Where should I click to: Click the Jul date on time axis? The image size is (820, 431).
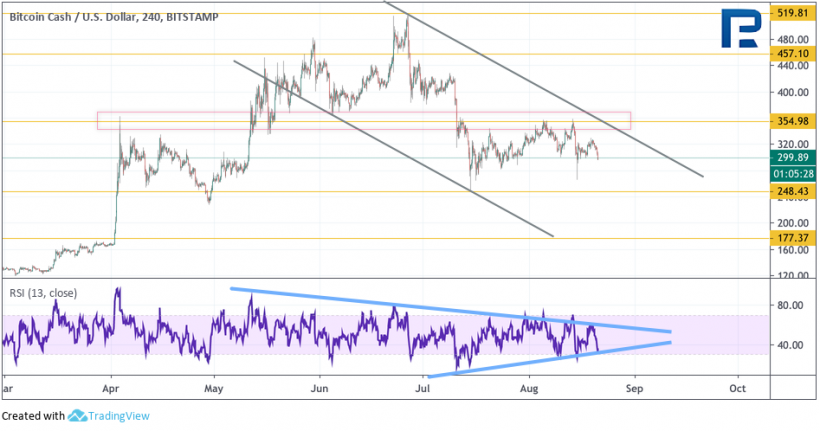point(422,389)
